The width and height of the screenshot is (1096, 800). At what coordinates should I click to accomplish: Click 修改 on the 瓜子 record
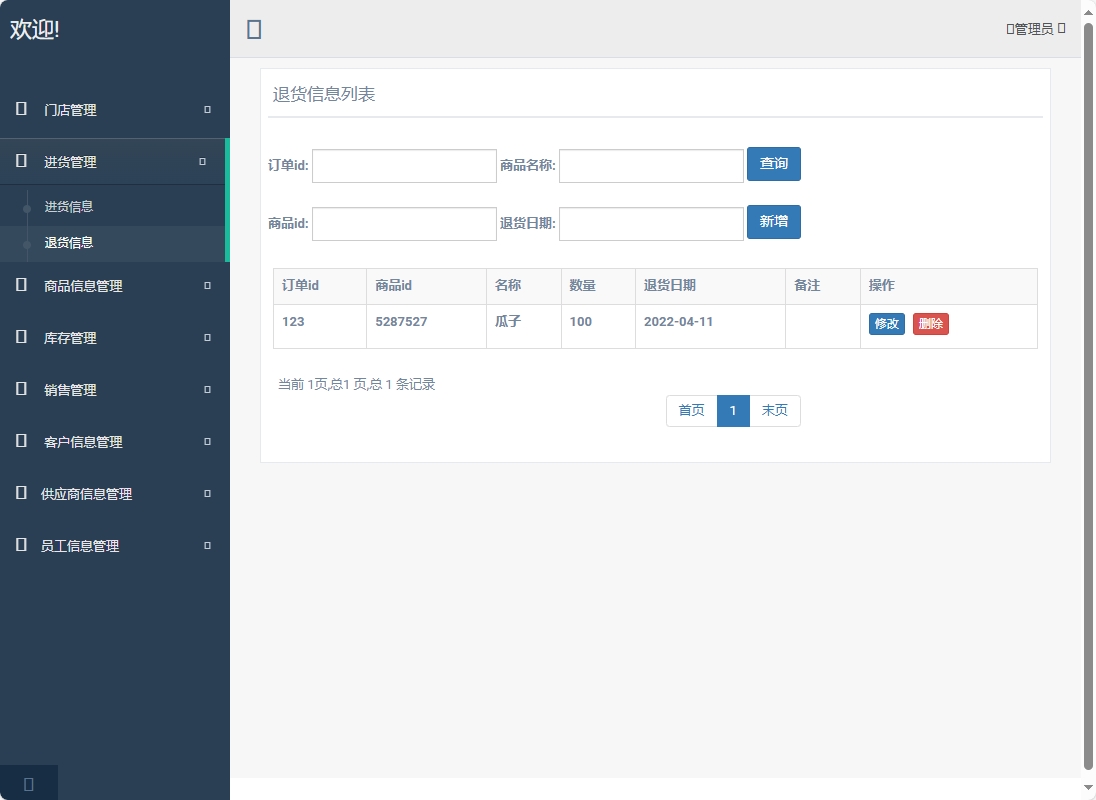887,324
